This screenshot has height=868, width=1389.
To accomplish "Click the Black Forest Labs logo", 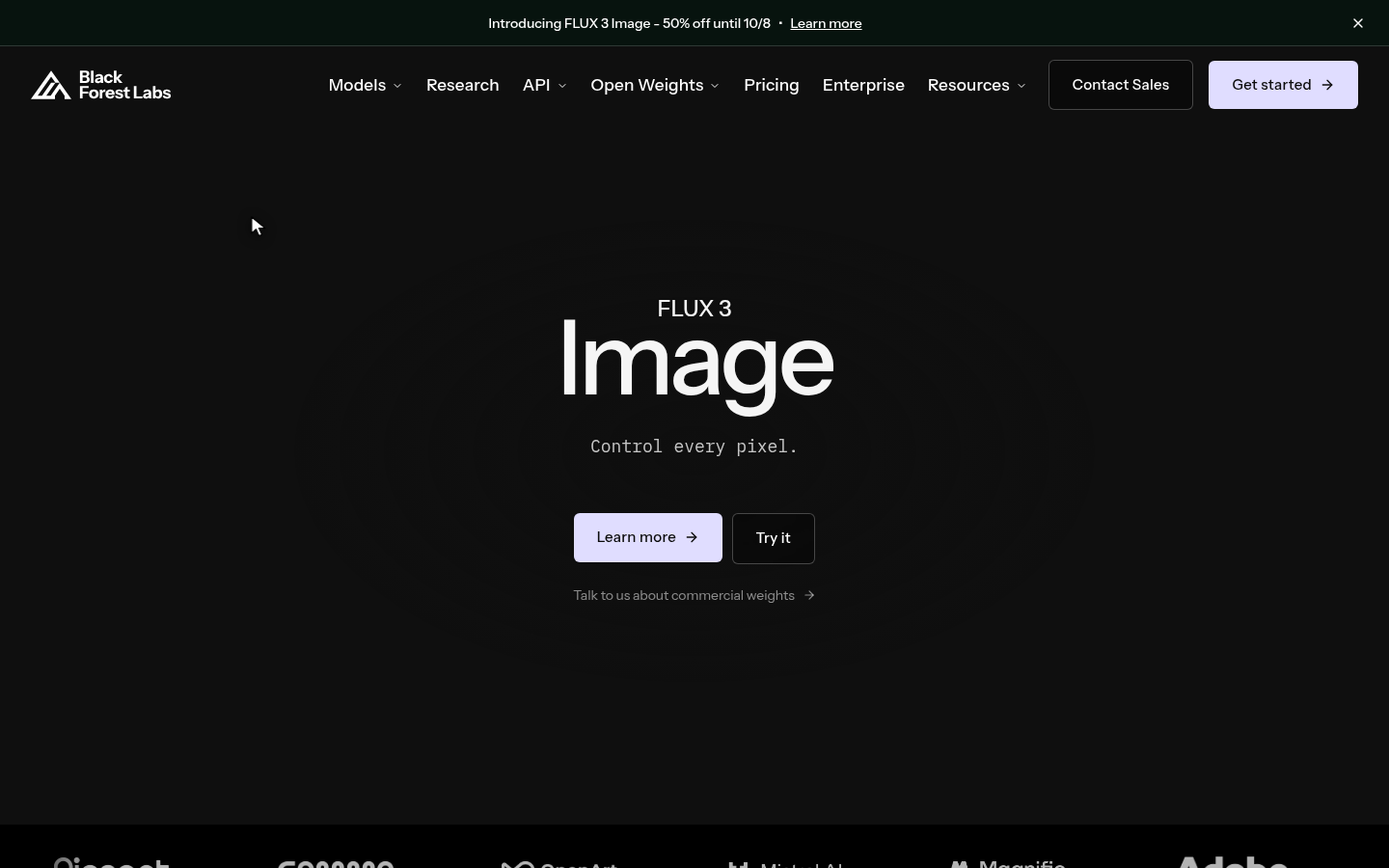I will pos(101,85).
